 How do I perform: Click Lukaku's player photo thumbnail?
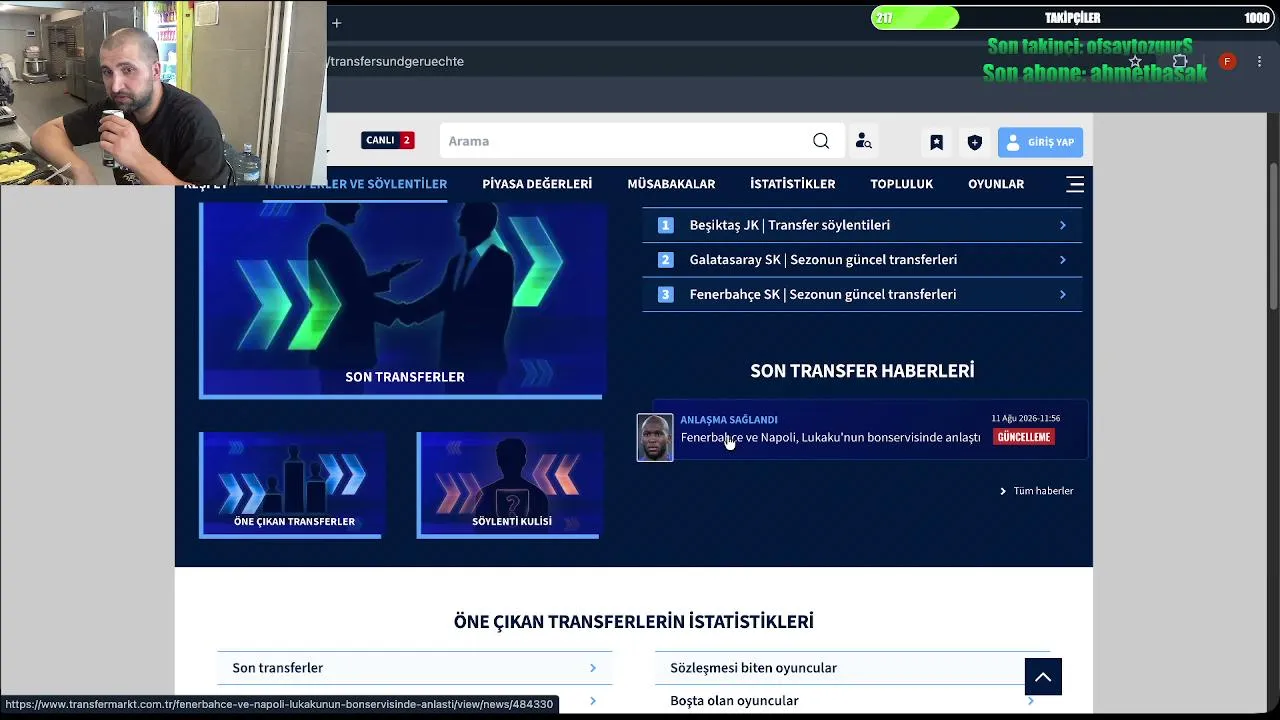[655, 438]
